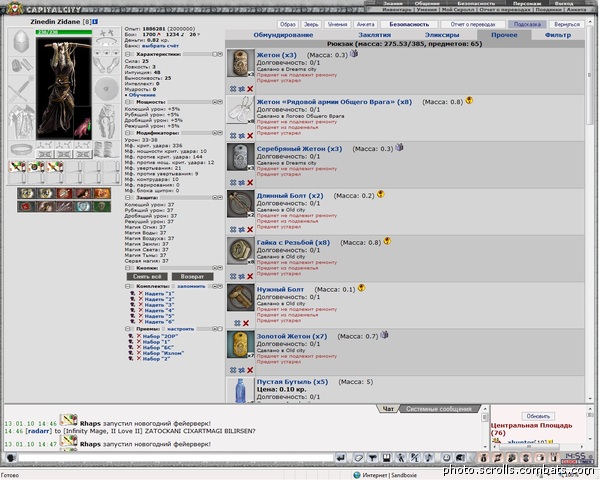The image size is (600, 480).
Task: Click the Образ button
Action: click(288, 24)
